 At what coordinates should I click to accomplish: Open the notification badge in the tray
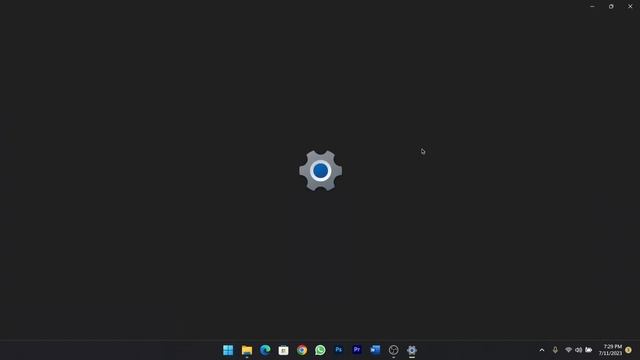(x=628, y=350)
